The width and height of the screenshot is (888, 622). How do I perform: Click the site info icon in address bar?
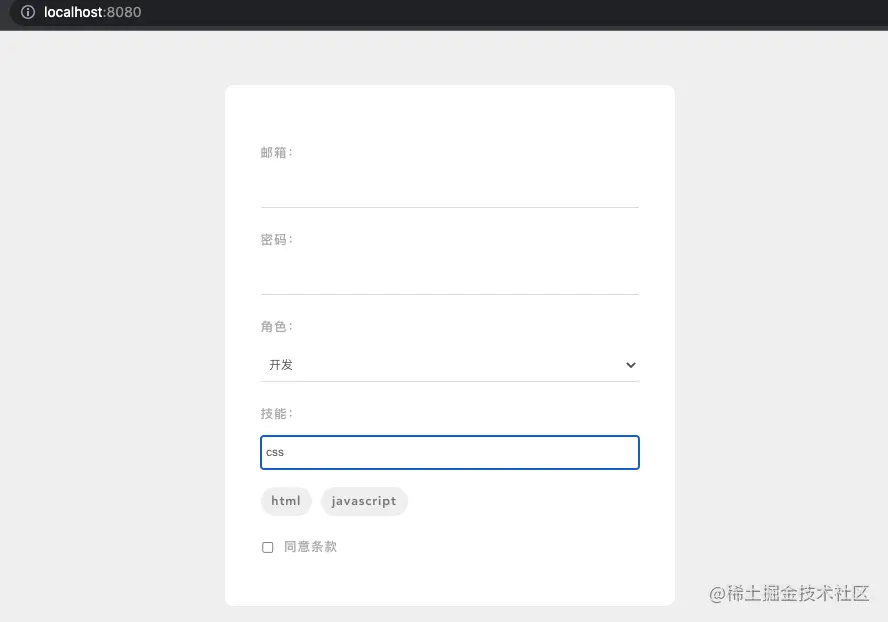click(28, 12)
